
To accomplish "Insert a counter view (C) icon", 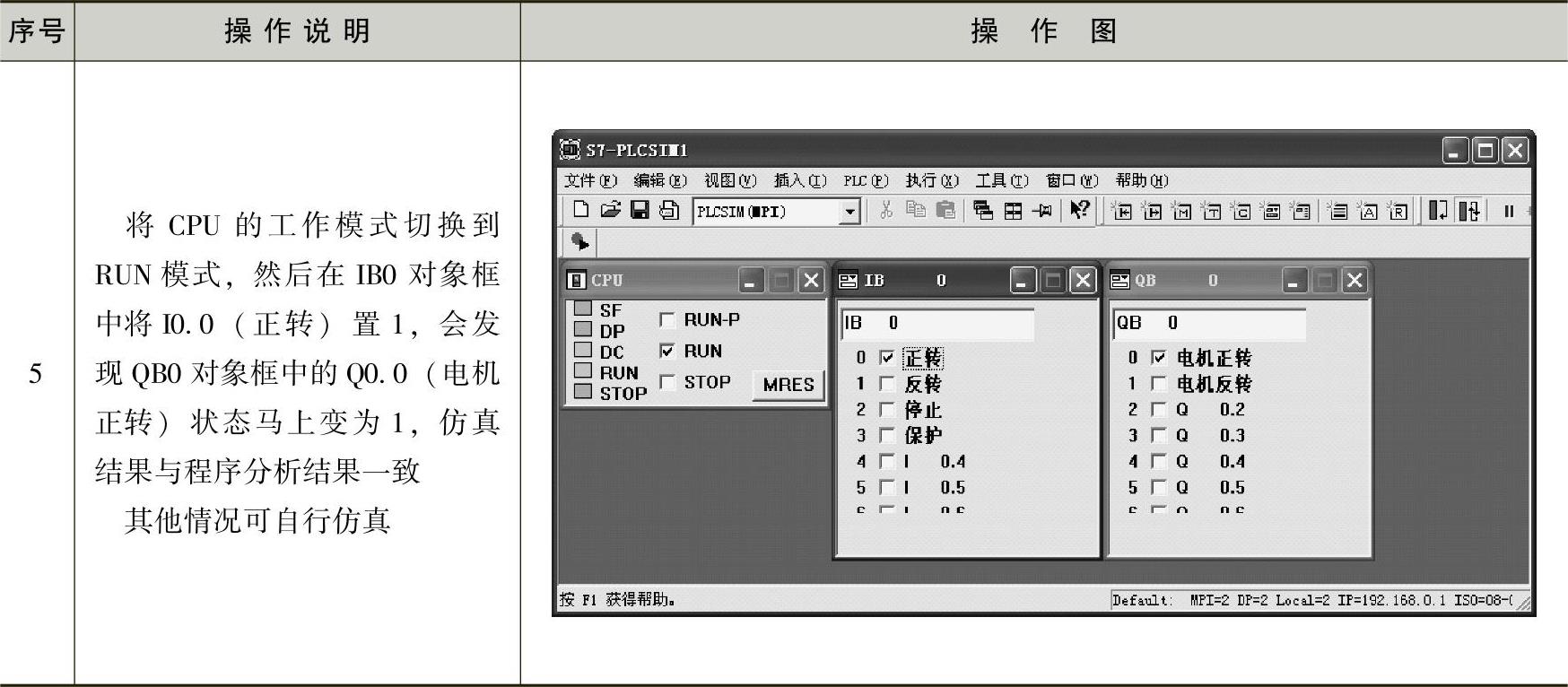I will 1241,211.
